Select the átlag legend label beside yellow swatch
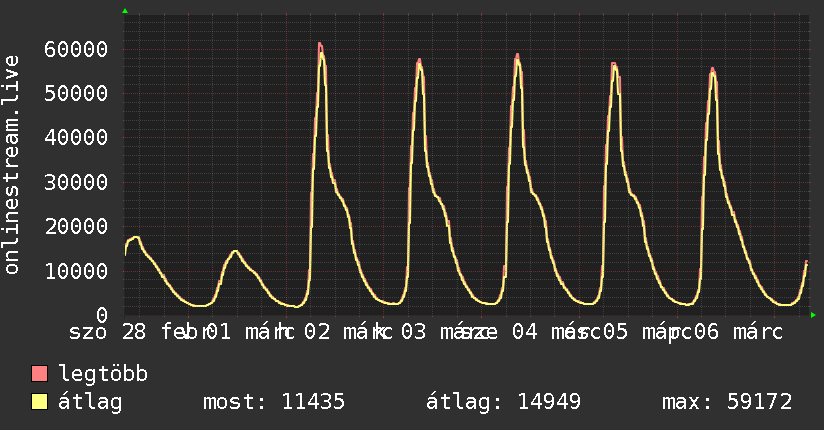 pos(90,403)
